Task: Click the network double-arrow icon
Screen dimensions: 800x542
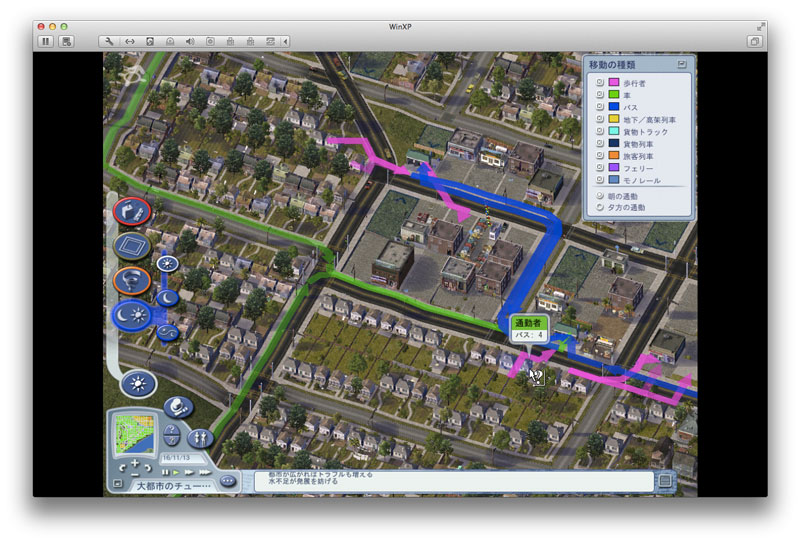Action: pos(130,41)
